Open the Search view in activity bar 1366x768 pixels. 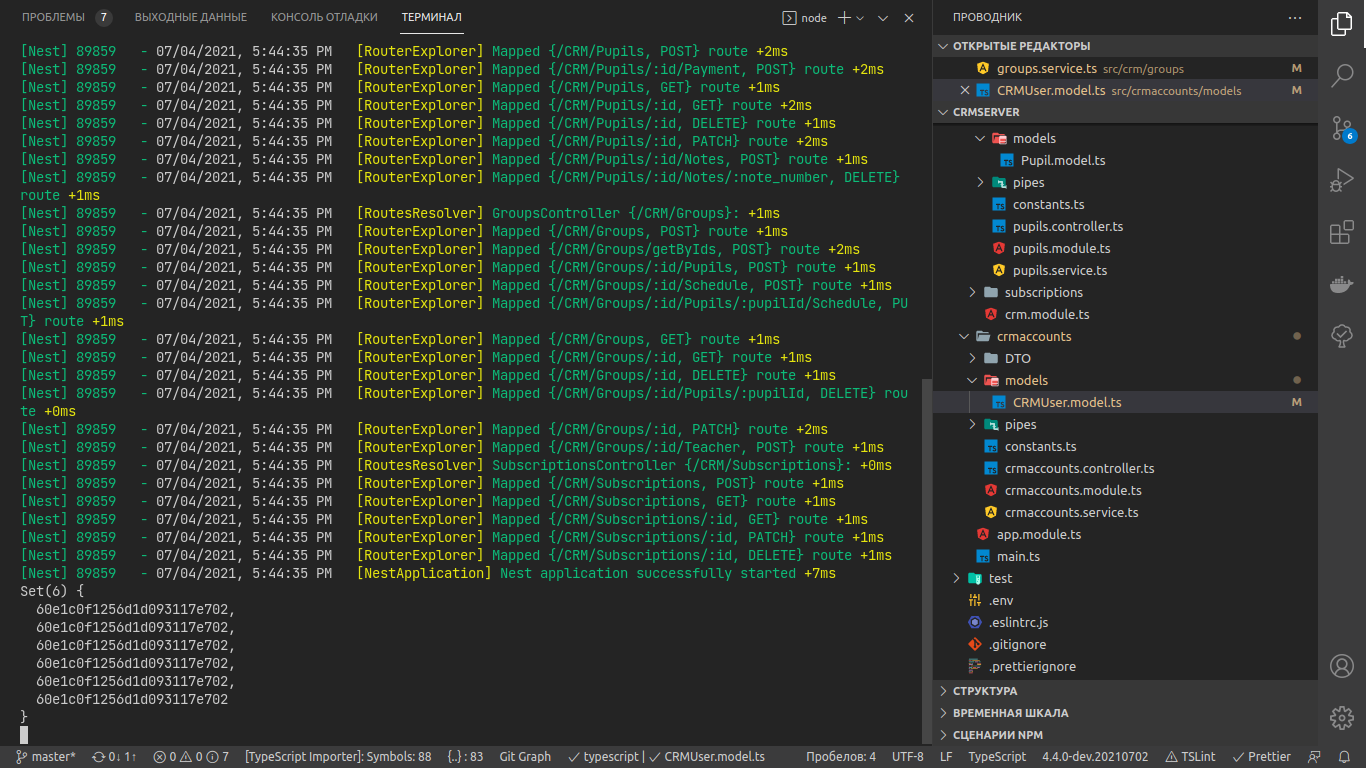coord(1342,76)
